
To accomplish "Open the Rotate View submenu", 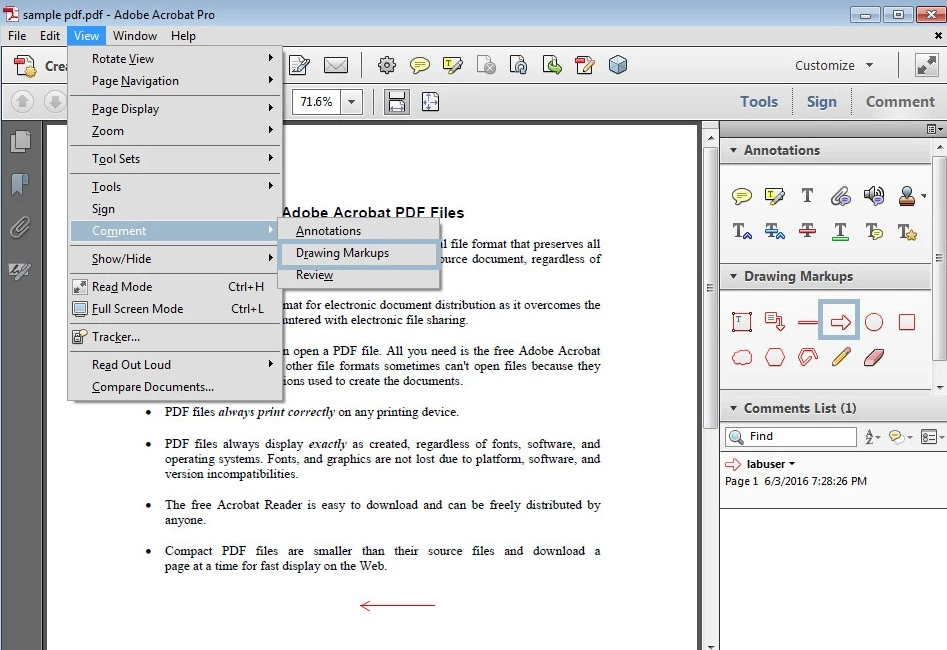I will [x=175, y=59].
